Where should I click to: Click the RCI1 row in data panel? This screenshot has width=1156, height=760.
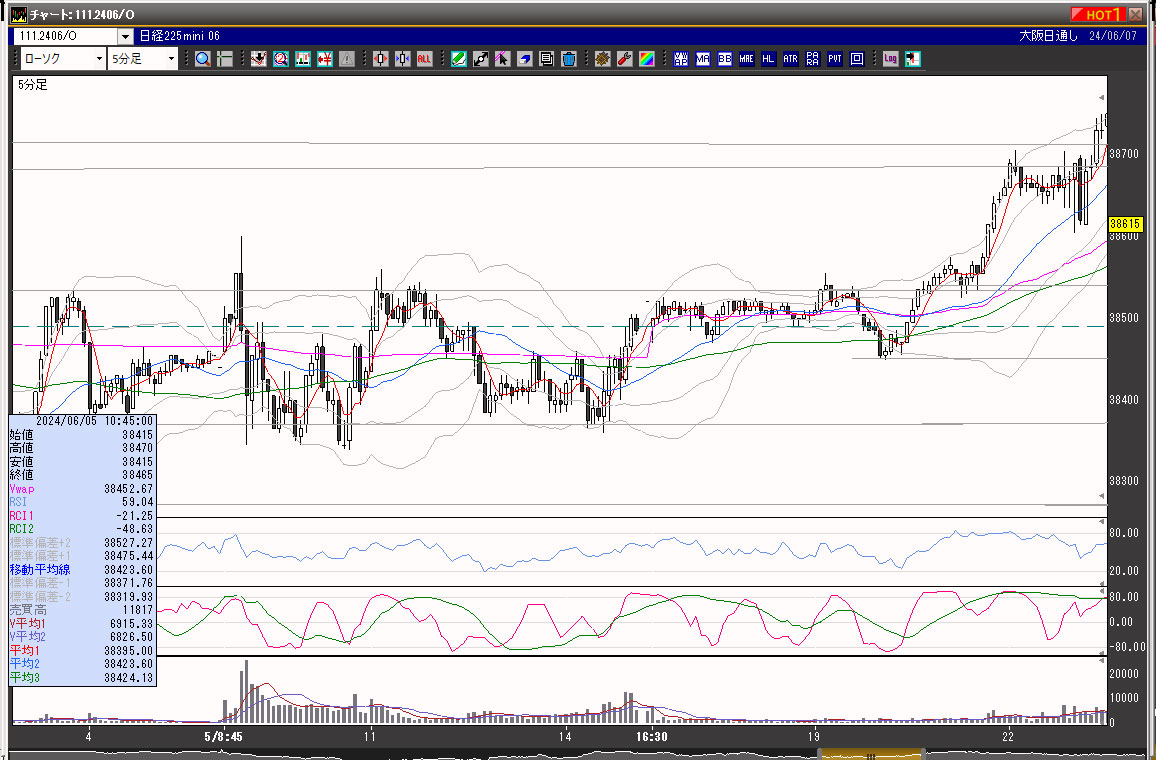pyautogui.click(x=82, y=516)
